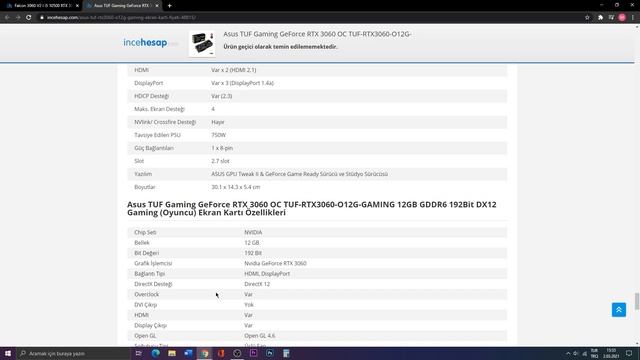Click the 'Ekran Kartı Özellikleri' section heading

click(312, 209)
